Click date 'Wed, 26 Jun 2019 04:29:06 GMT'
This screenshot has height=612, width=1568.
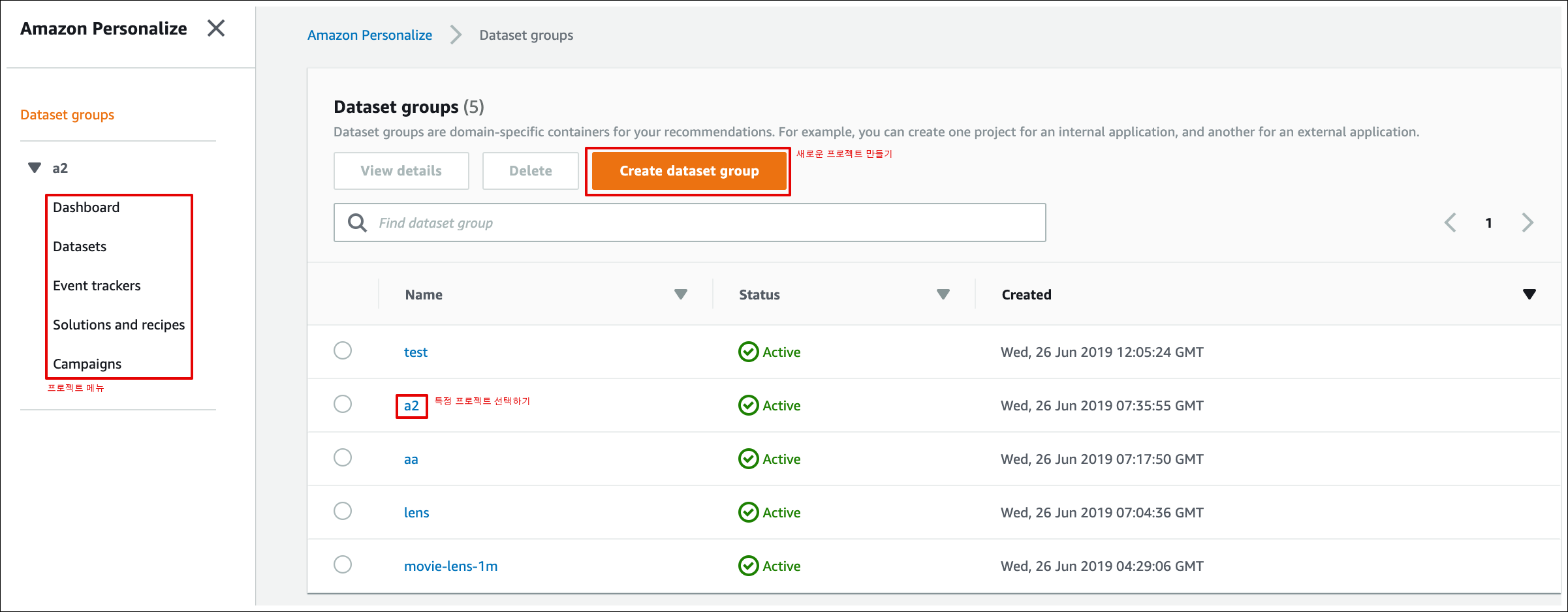(x=1103, y=566)
